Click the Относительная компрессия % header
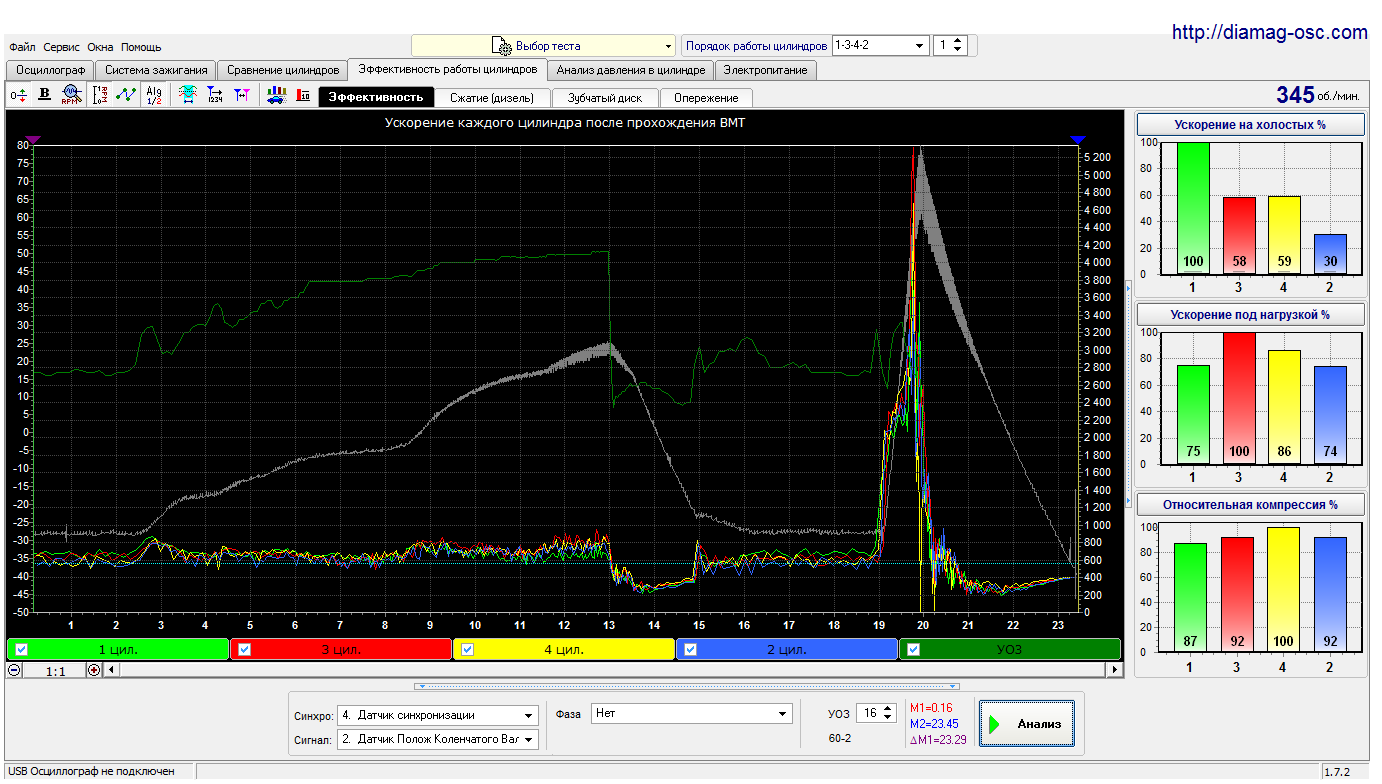 [1250, 504]
